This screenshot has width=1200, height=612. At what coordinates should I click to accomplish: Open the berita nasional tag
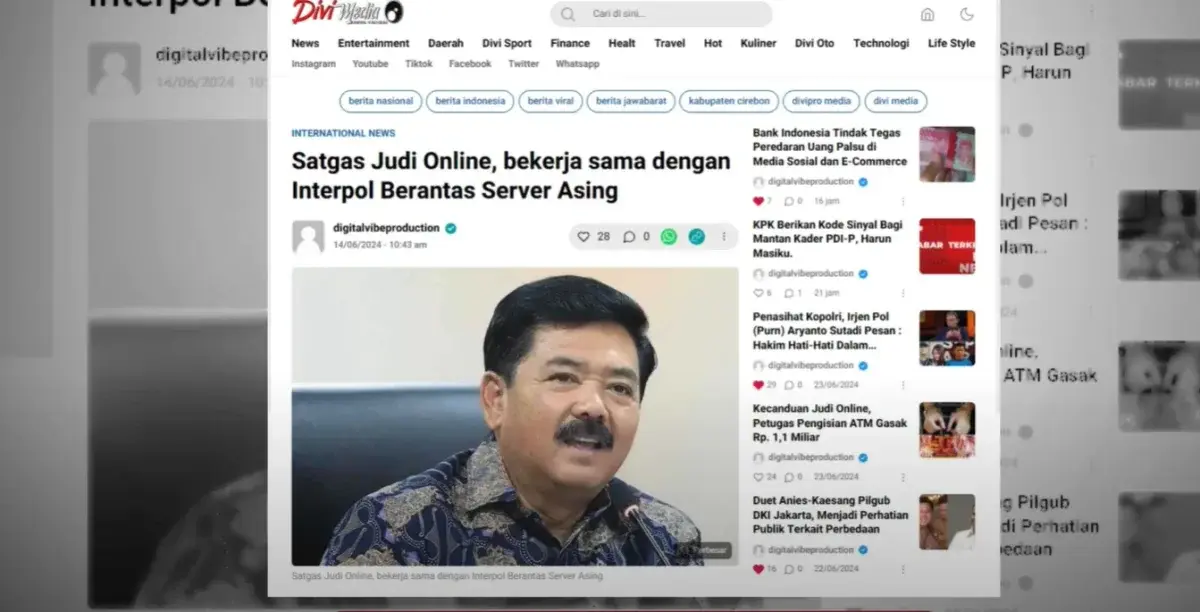380,101
